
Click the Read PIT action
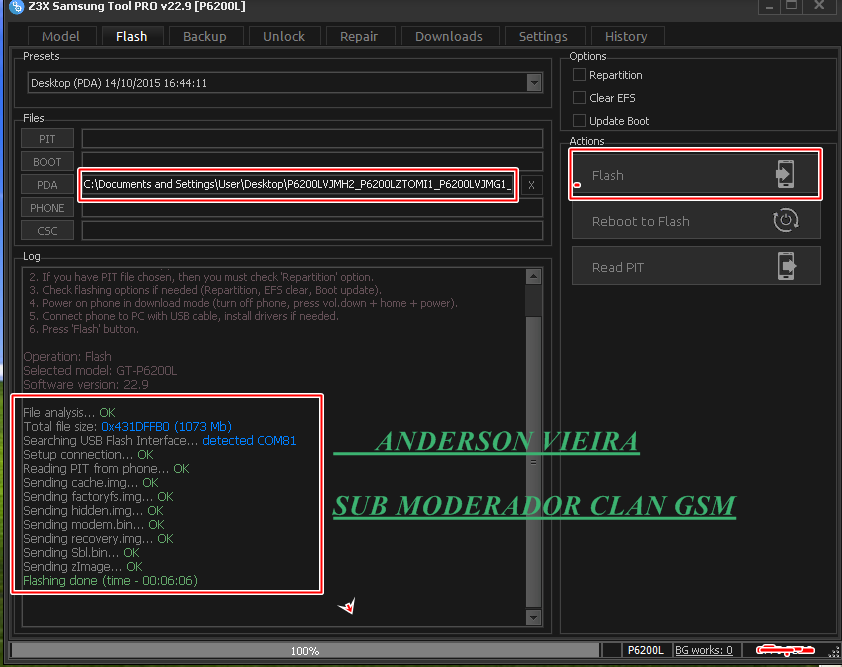coord(696,266)
